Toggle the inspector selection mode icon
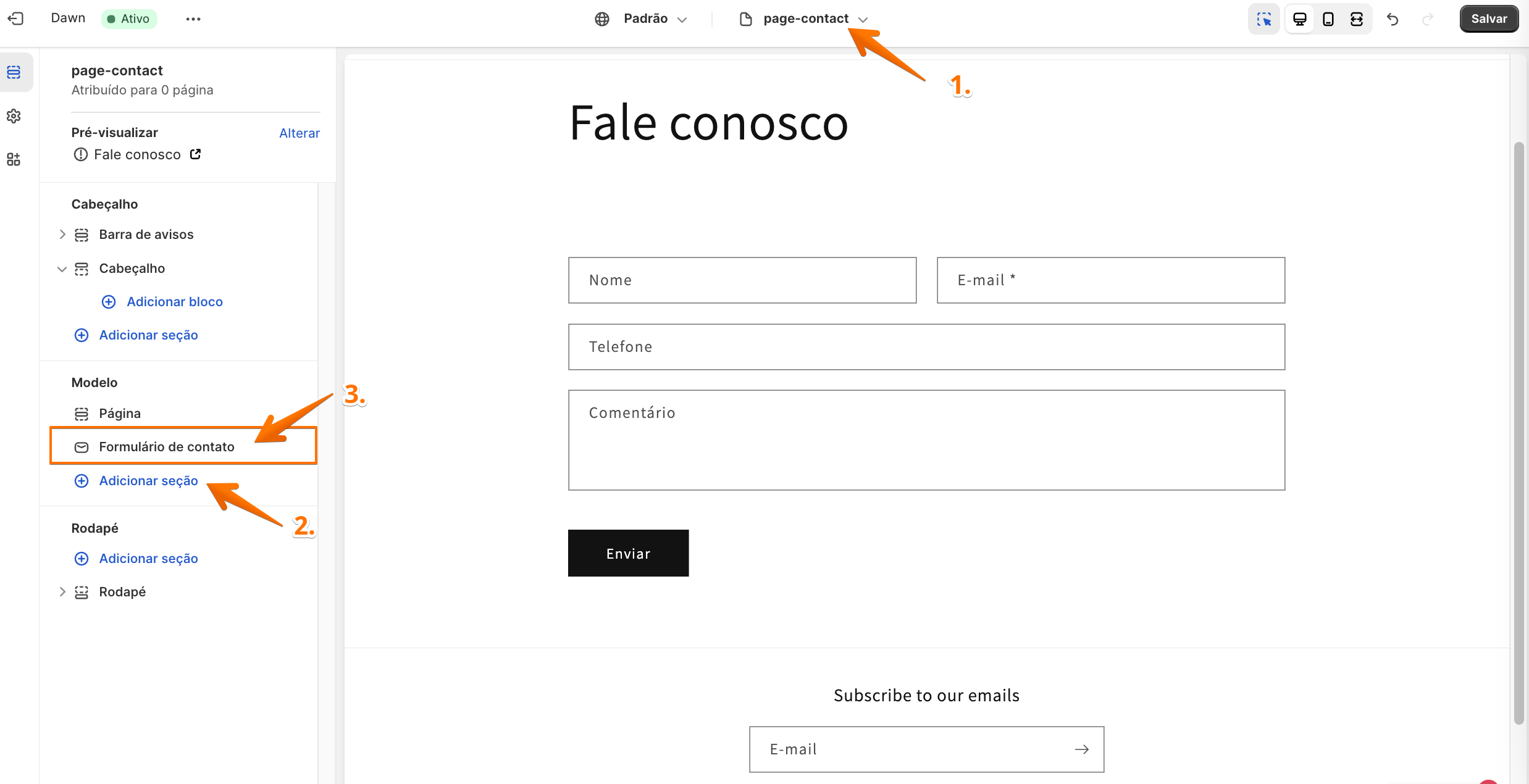 pos(1263,19)
